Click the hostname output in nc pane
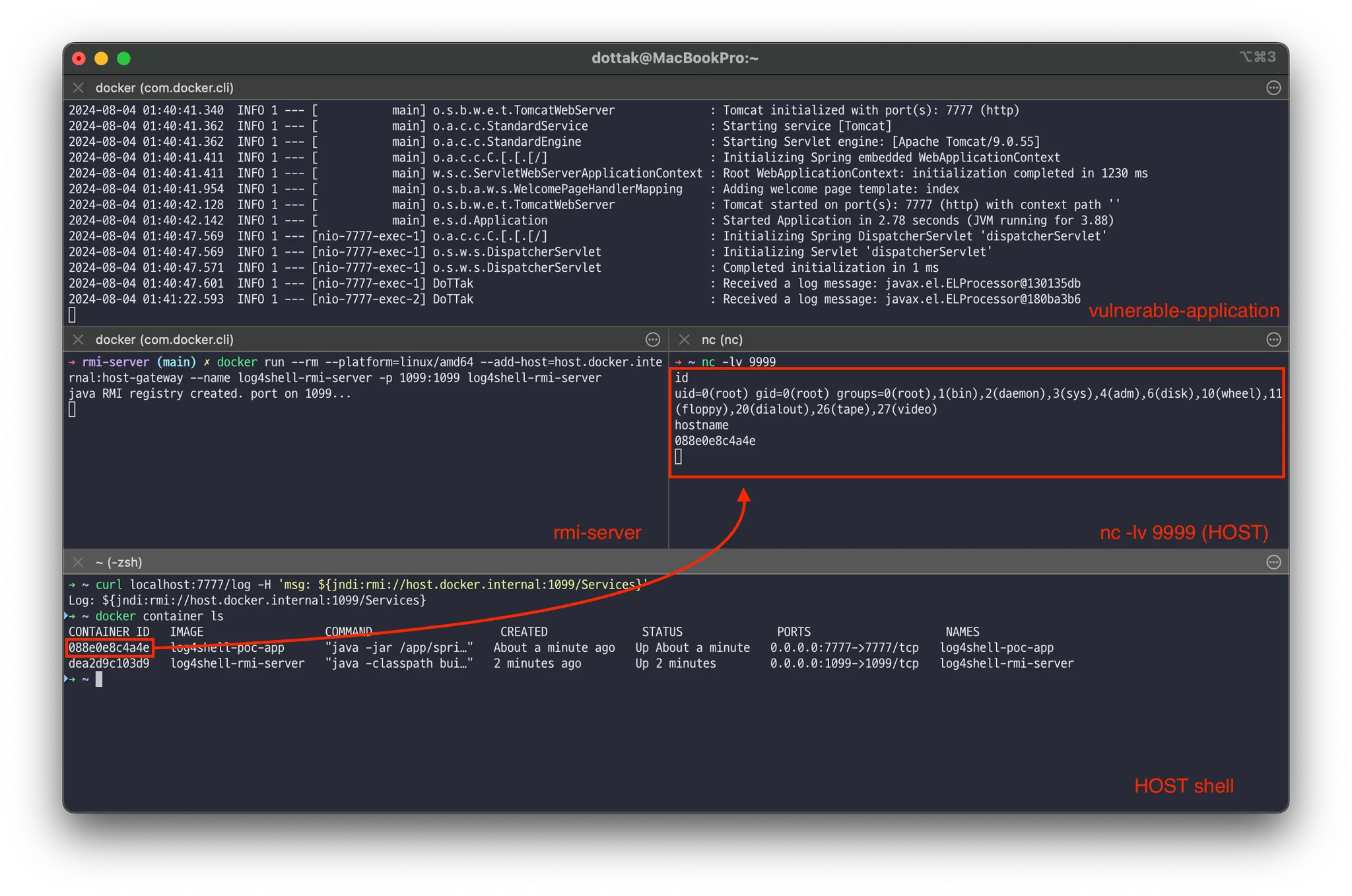 pos(715,441)
